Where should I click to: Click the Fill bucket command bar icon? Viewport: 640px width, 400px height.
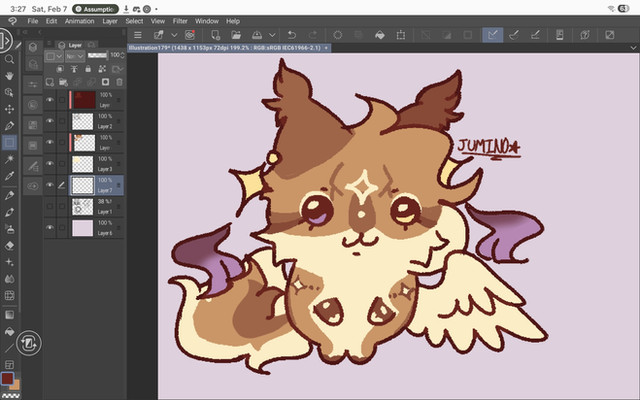tap(380, 35)
